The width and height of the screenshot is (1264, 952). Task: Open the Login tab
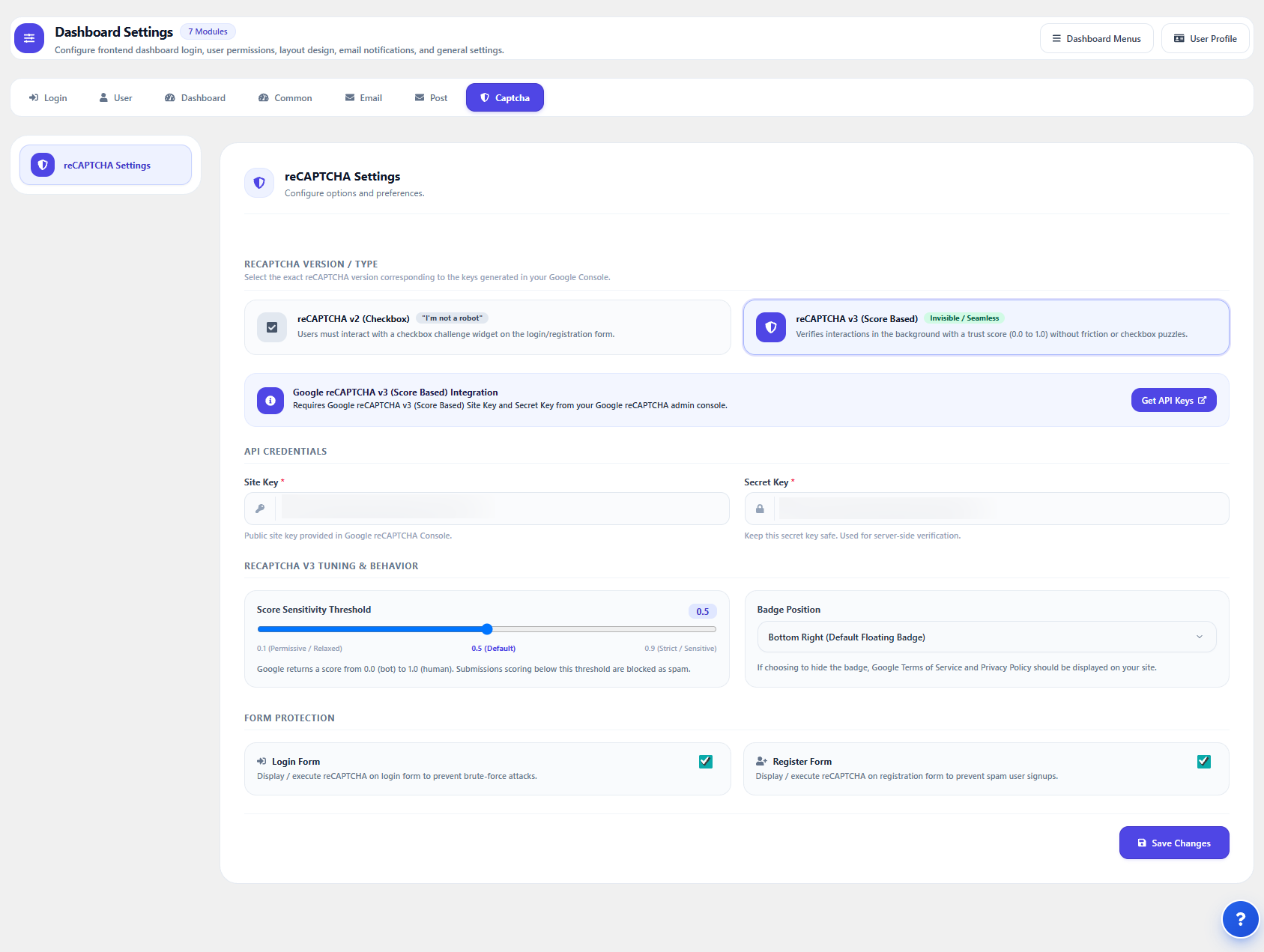pos(48,97)
